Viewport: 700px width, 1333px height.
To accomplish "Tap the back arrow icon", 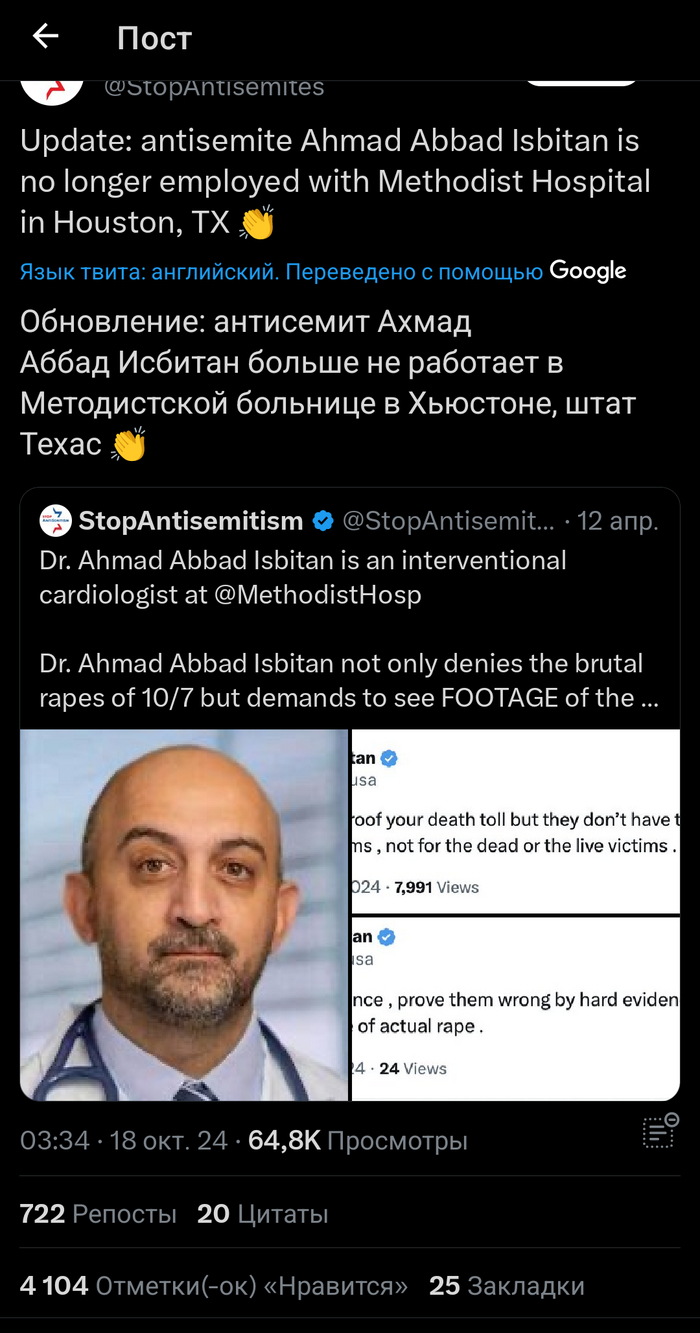I will coord(45,37).
